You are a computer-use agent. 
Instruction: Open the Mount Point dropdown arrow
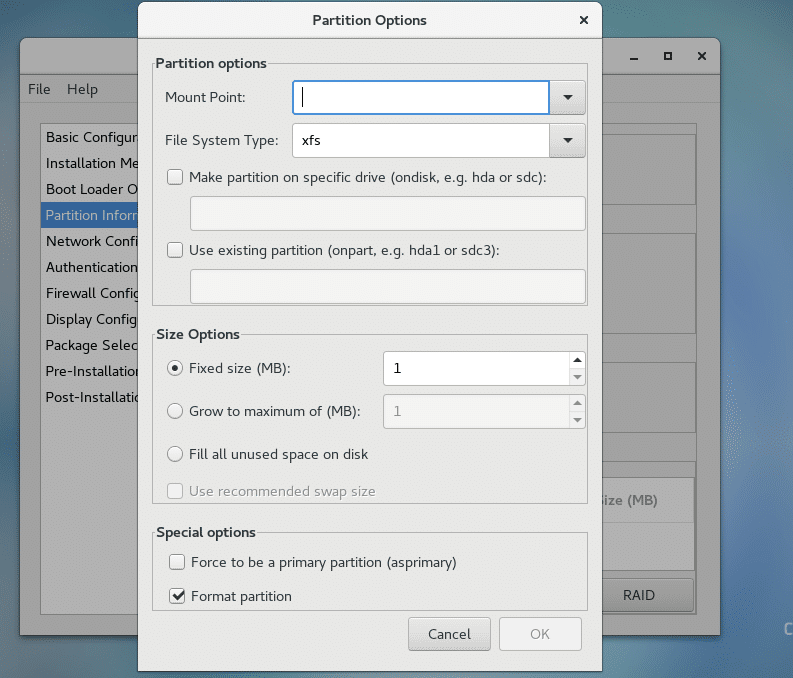[567, 97]
